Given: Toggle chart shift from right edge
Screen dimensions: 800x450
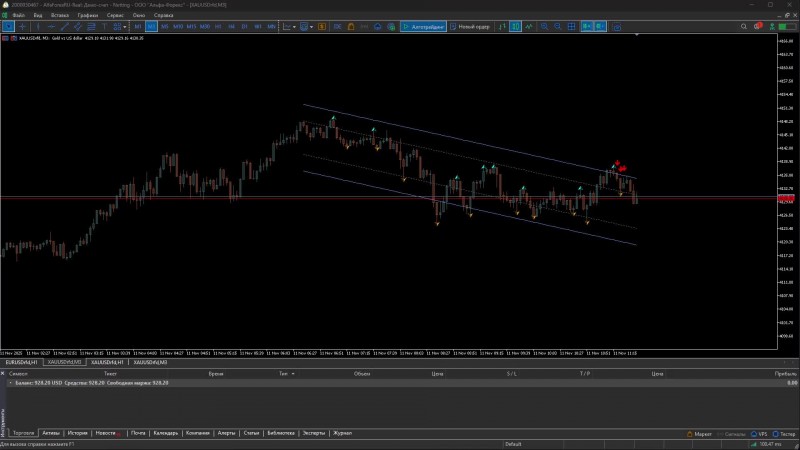Looking at the screenshot, I should coord(600,27).
